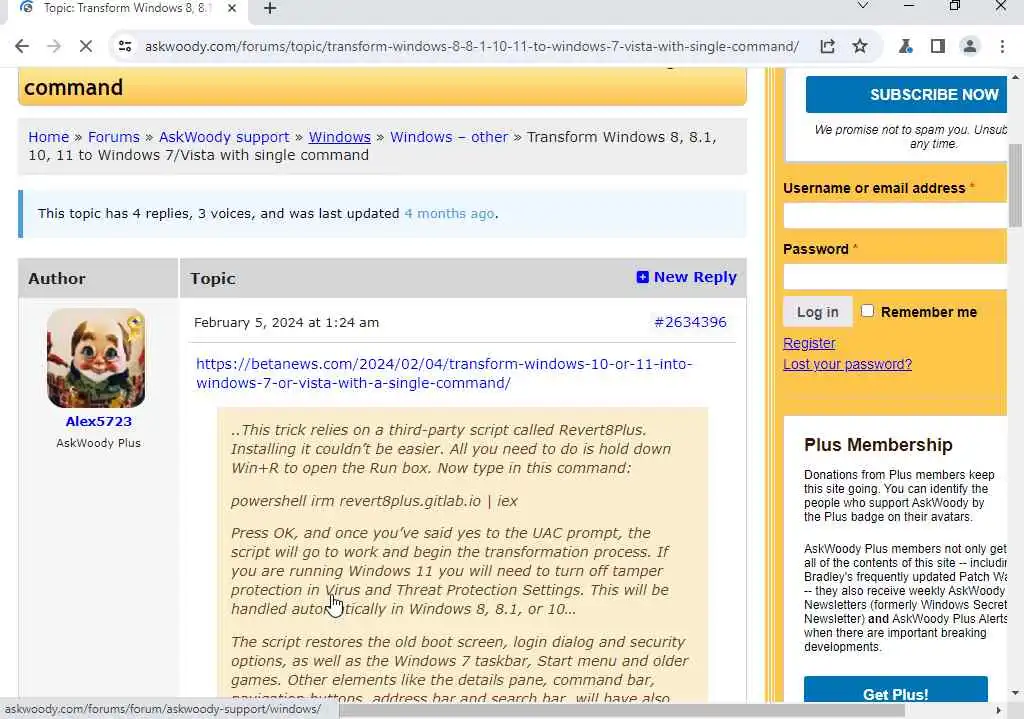Click the share page icon
Viewport: 1024px width, 719px height.
(827, 46)
